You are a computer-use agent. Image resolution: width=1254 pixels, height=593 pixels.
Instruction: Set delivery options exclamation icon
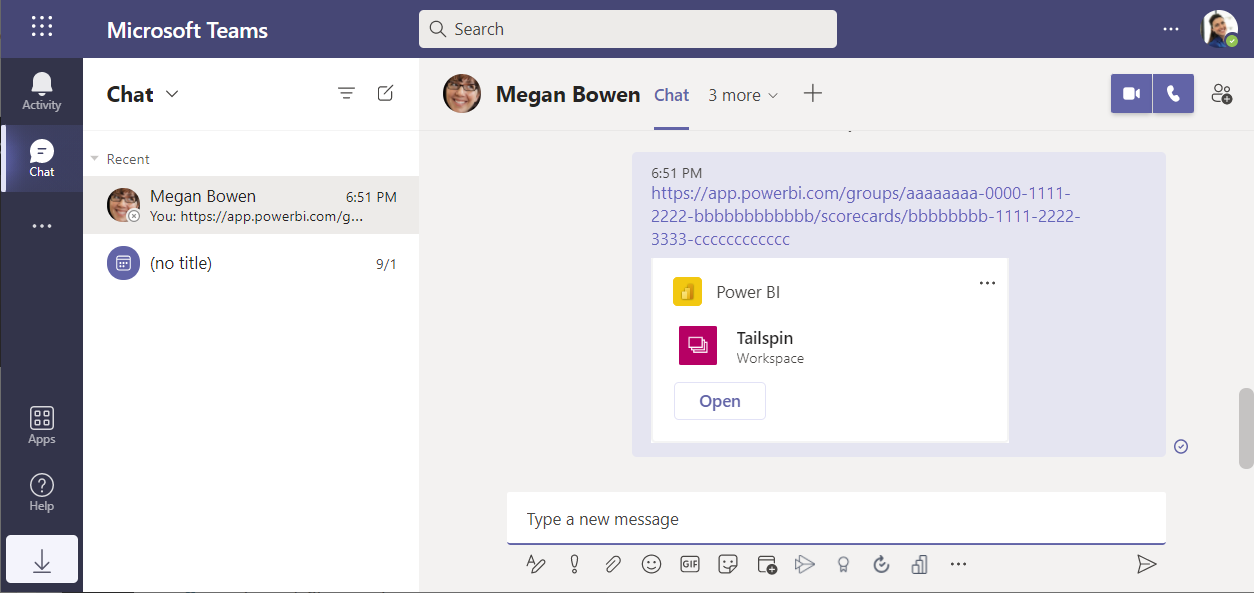(574, 564)
